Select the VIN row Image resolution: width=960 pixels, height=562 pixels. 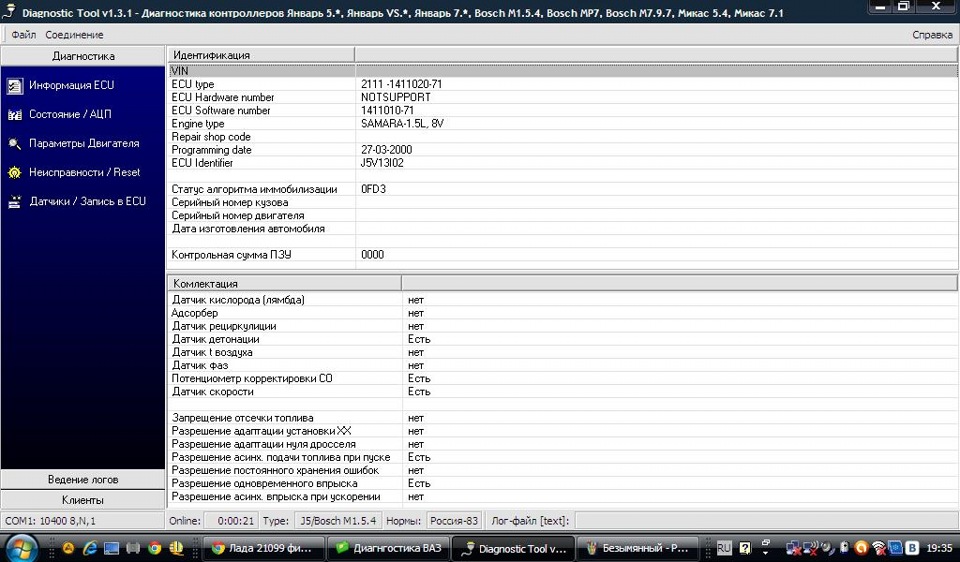[563, 71]
